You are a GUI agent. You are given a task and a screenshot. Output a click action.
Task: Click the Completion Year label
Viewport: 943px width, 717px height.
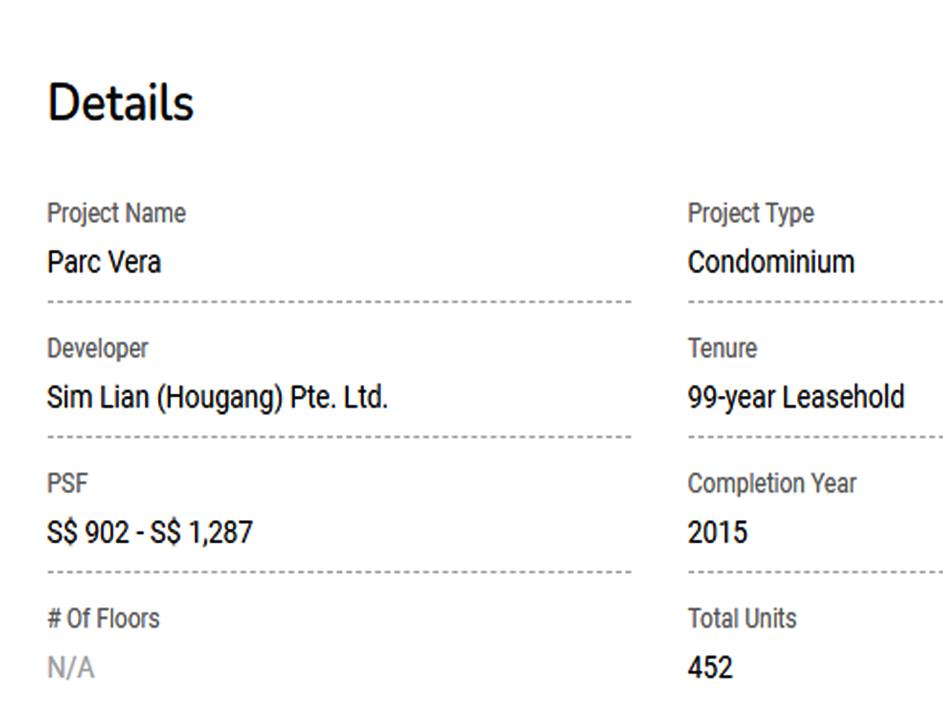pyautogui.click(x=771, y=483)
